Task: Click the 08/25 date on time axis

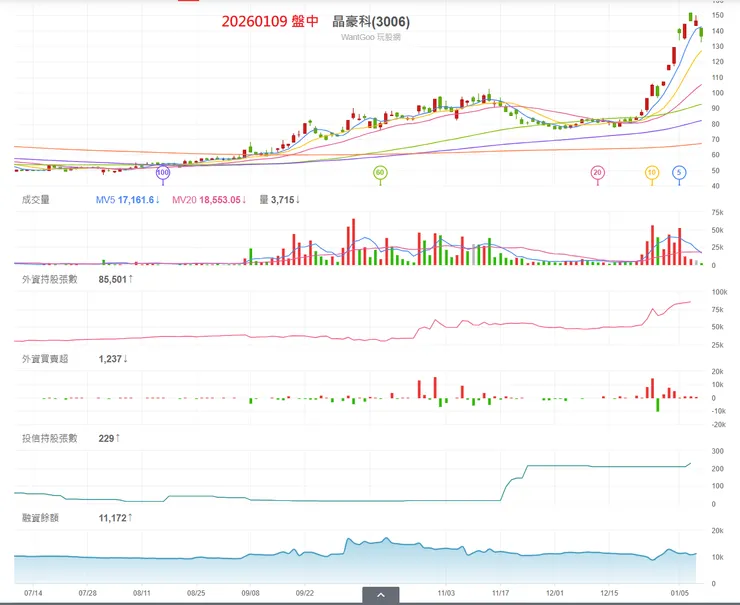Action: [x=196, y=593]
